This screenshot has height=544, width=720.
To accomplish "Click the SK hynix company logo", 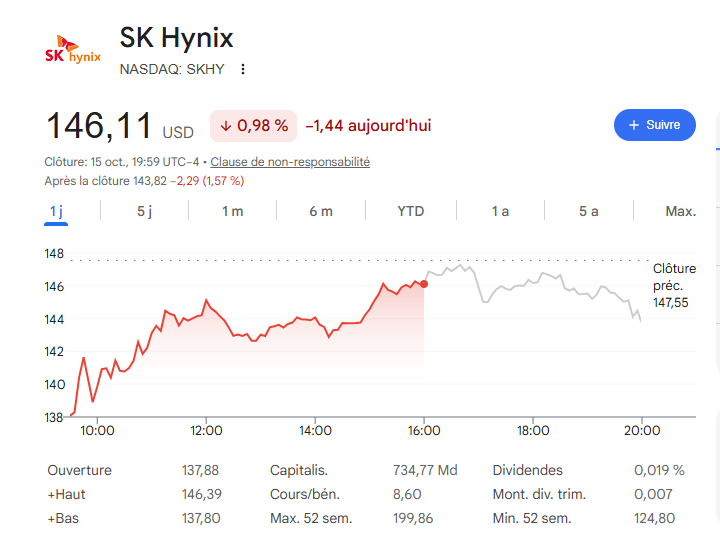I will click(x=73, y=50).
